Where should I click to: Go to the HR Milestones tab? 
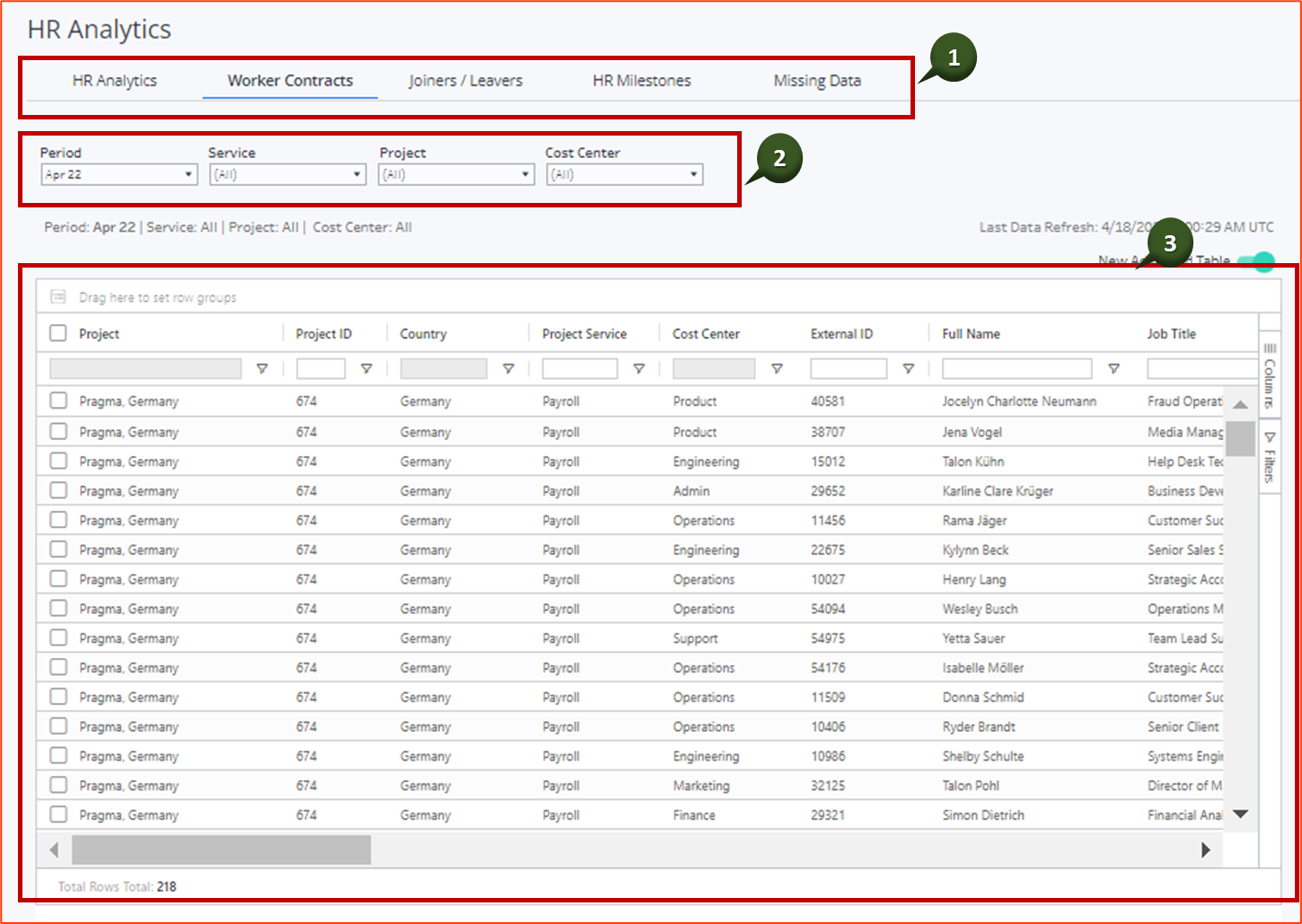[642, 81]
